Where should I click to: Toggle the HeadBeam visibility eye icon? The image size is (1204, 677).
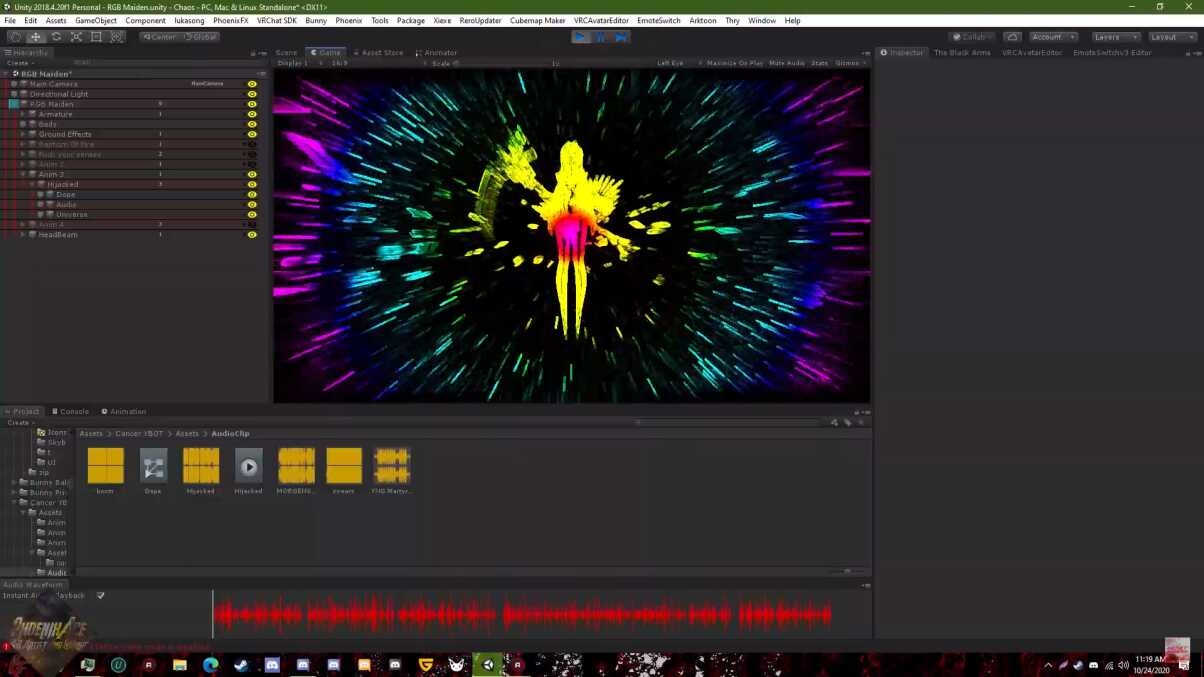[x=251, y=234]
